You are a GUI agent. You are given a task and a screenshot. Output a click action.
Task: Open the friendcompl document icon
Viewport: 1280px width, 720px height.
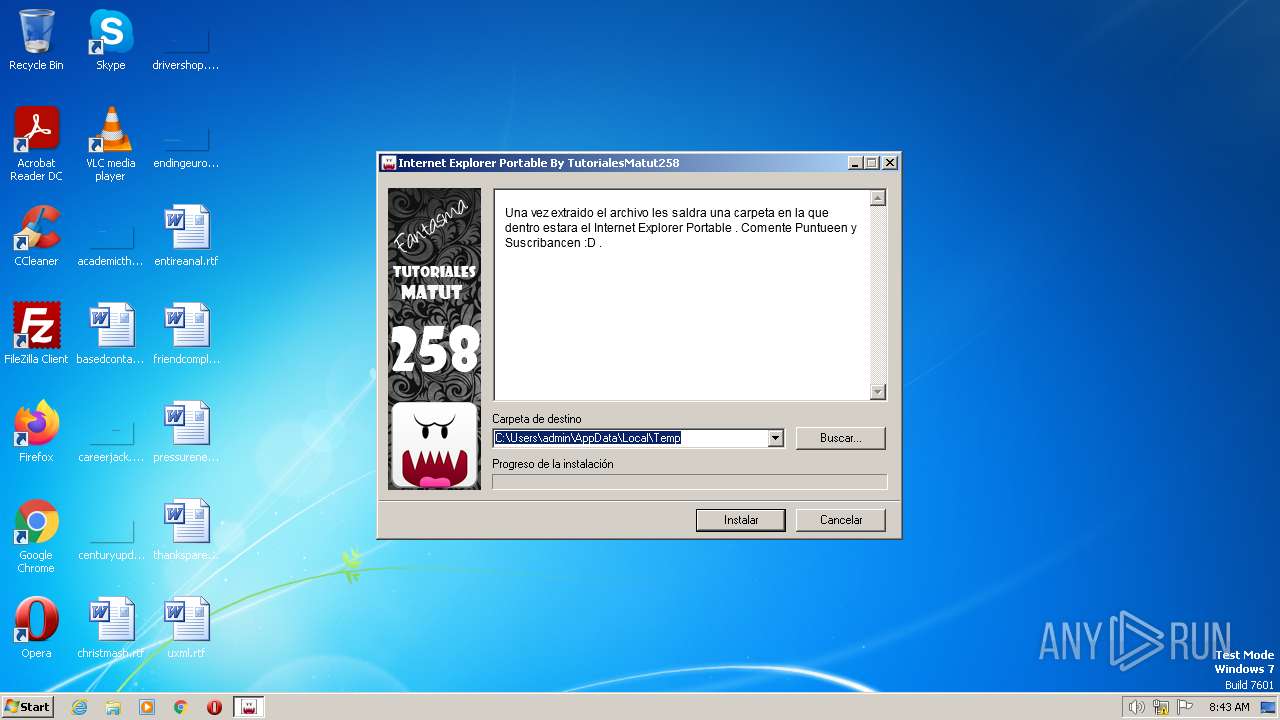click(185, 334)
